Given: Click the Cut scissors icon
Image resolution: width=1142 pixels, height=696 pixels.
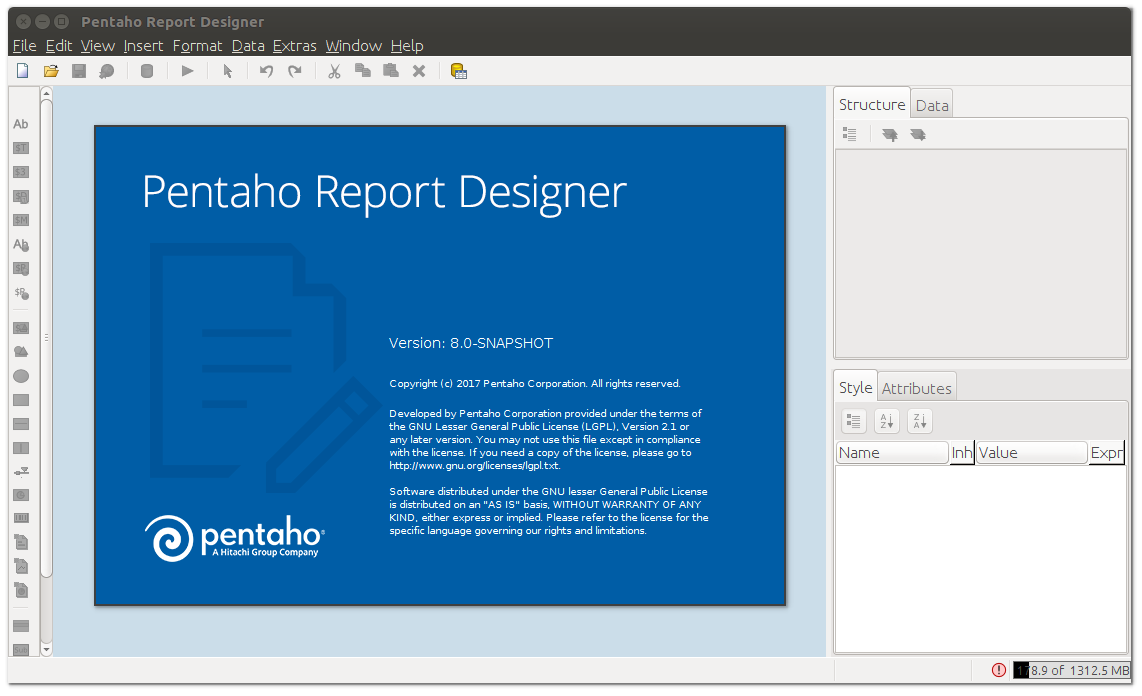Looking at the screenshot, I should [x=334, y=71].
